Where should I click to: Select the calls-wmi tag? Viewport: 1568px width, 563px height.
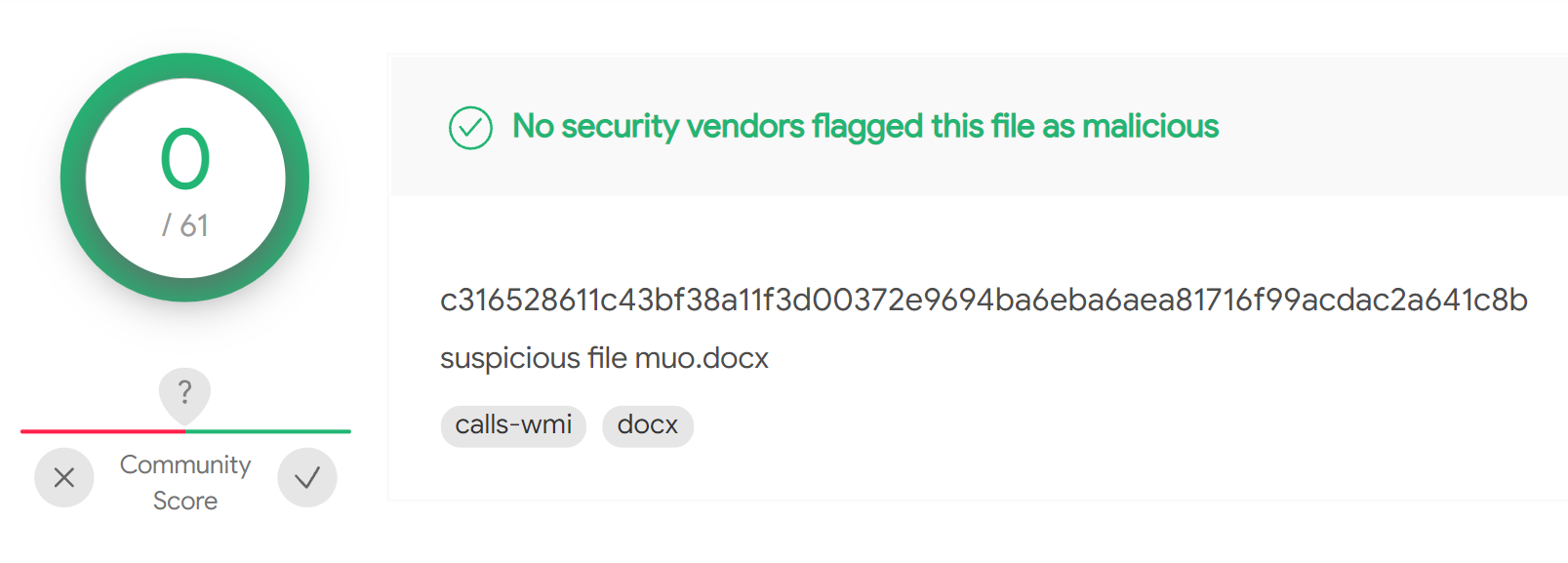tap(513, 425)
